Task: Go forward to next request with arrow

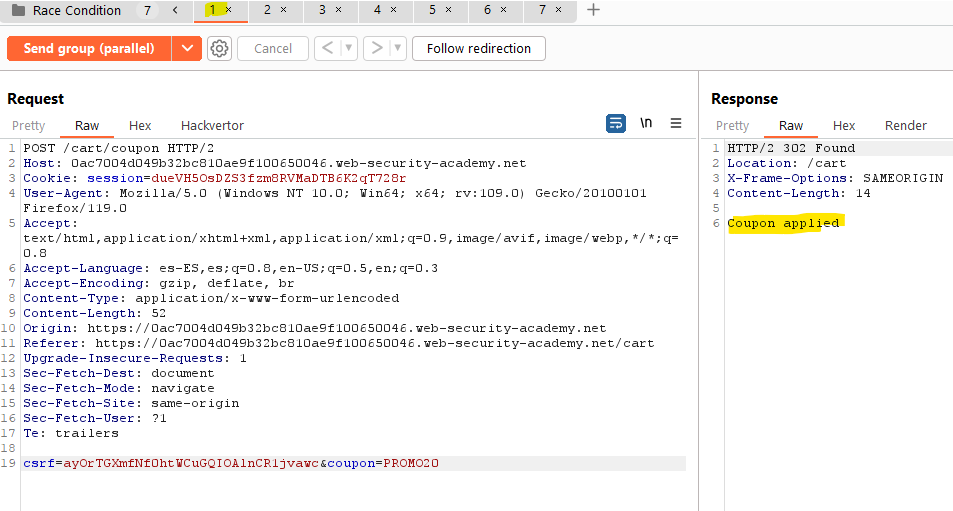Action: tap(376, 48)
